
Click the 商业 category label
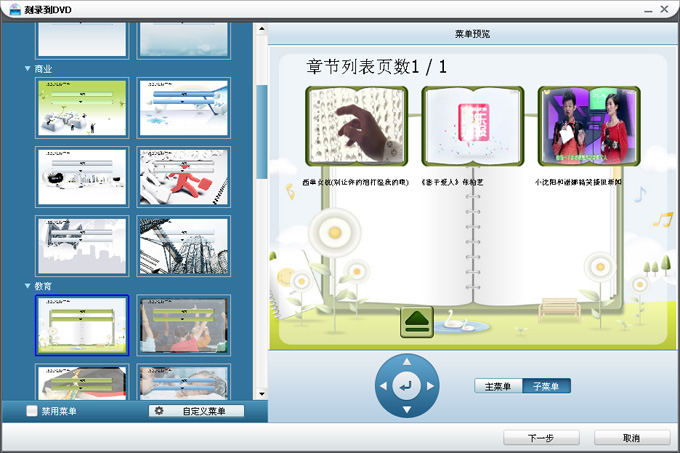(43, 68)
